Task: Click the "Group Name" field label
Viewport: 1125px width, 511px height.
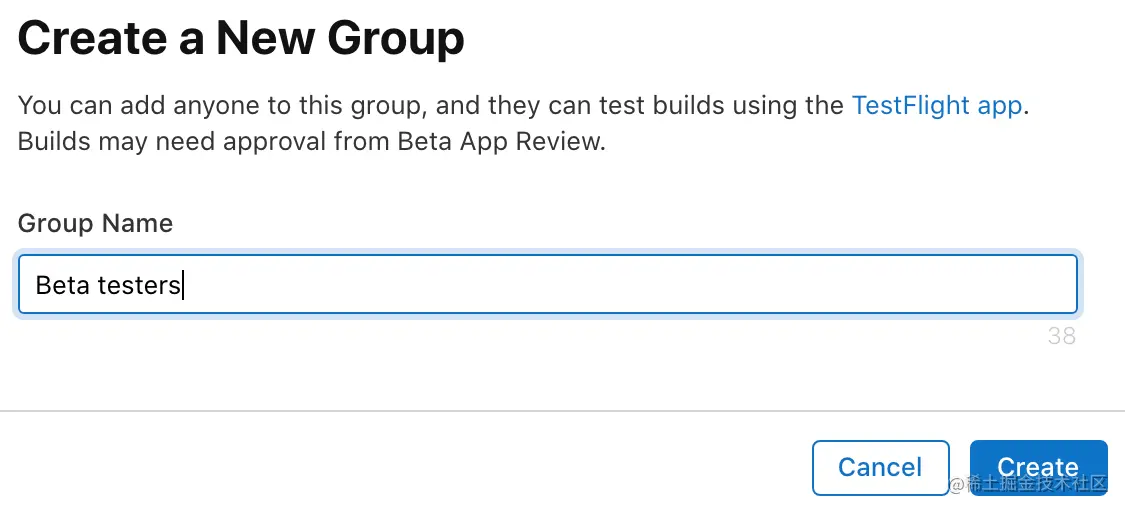Action: point(95,223)
